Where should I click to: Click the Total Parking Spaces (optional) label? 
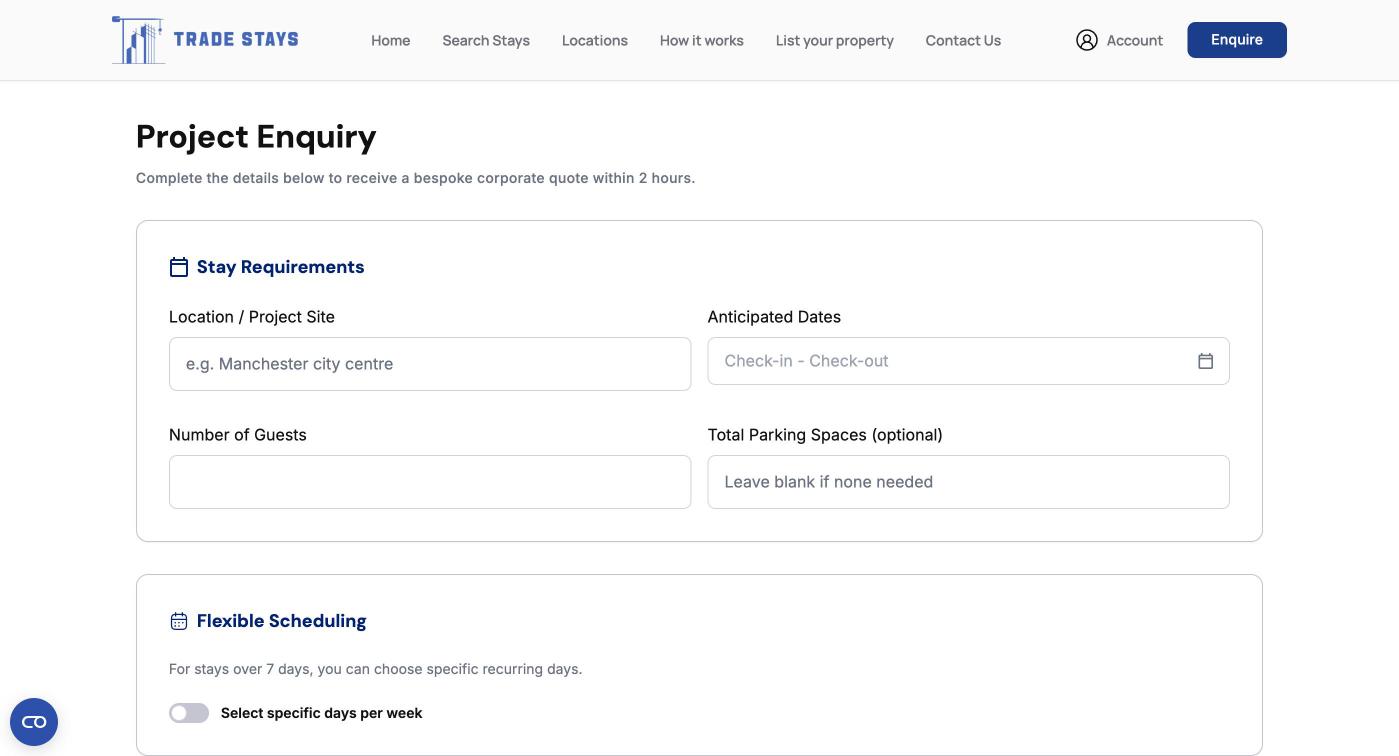825,435
